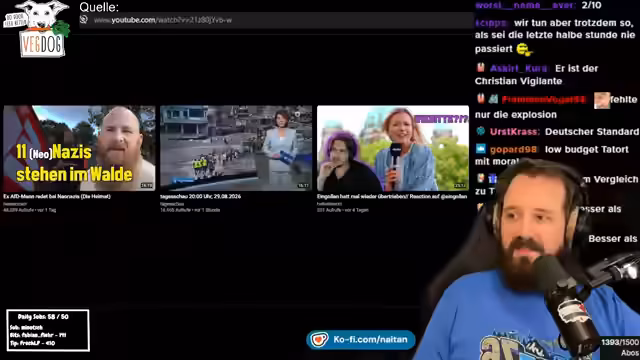Viewport: 640px width, 360px height.
Task: Click the 'Eingollan hatt mal wieder übertrieben' title
Action: tap(392, 196)
